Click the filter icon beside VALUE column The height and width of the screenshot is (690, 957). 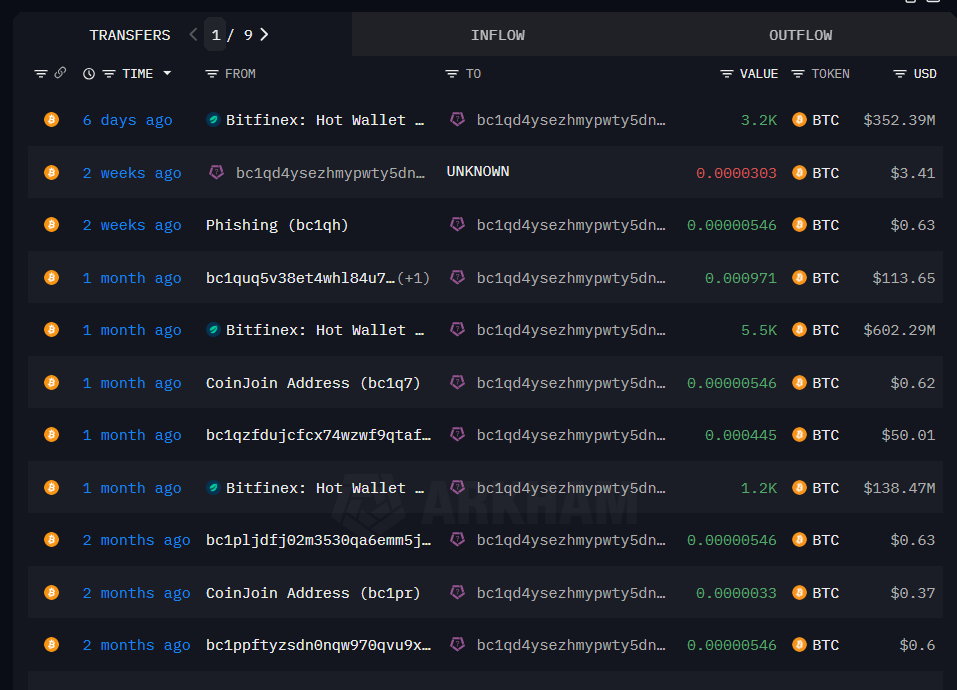click(x=725, y=73)
